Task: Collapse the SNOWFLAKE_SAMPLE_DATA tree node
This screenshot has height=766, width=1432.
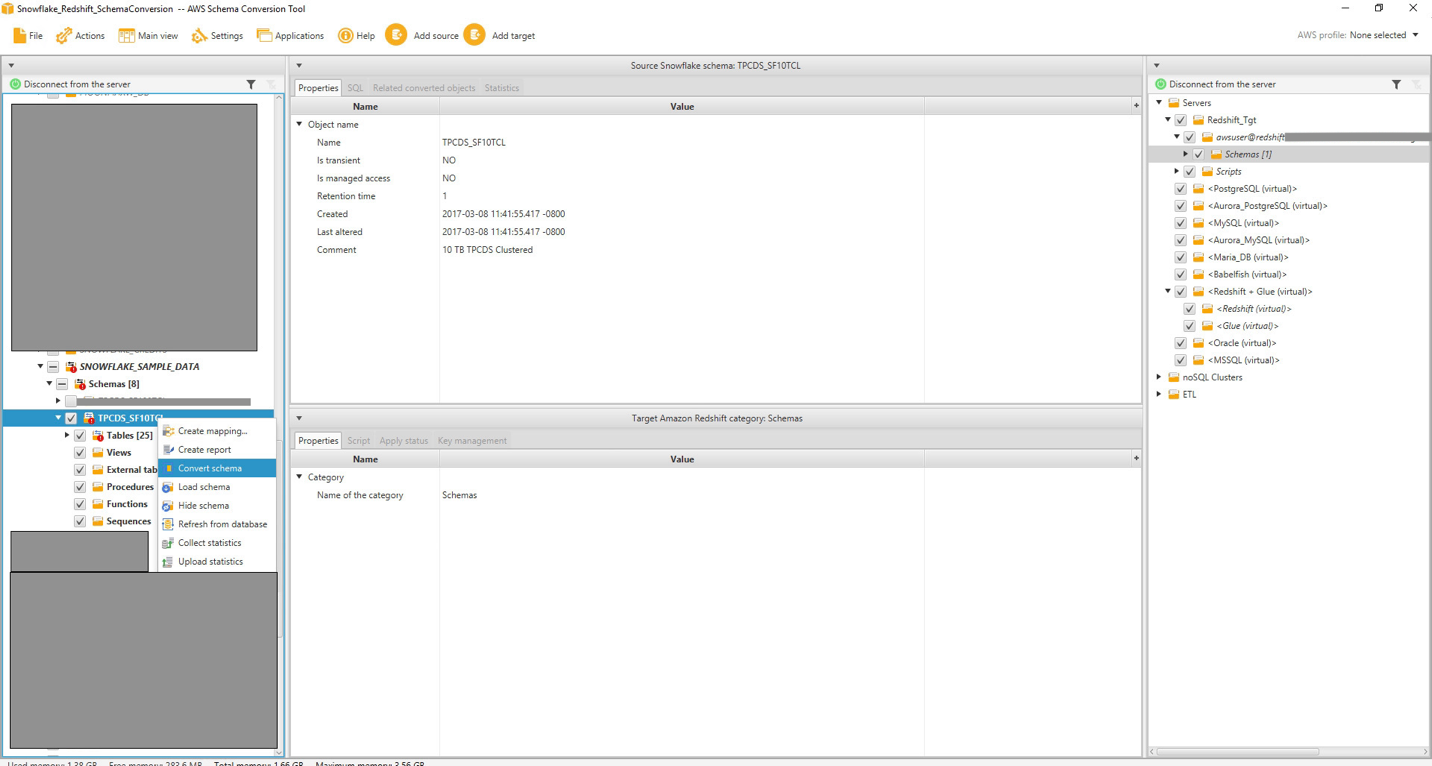Action: click(40, 367)
